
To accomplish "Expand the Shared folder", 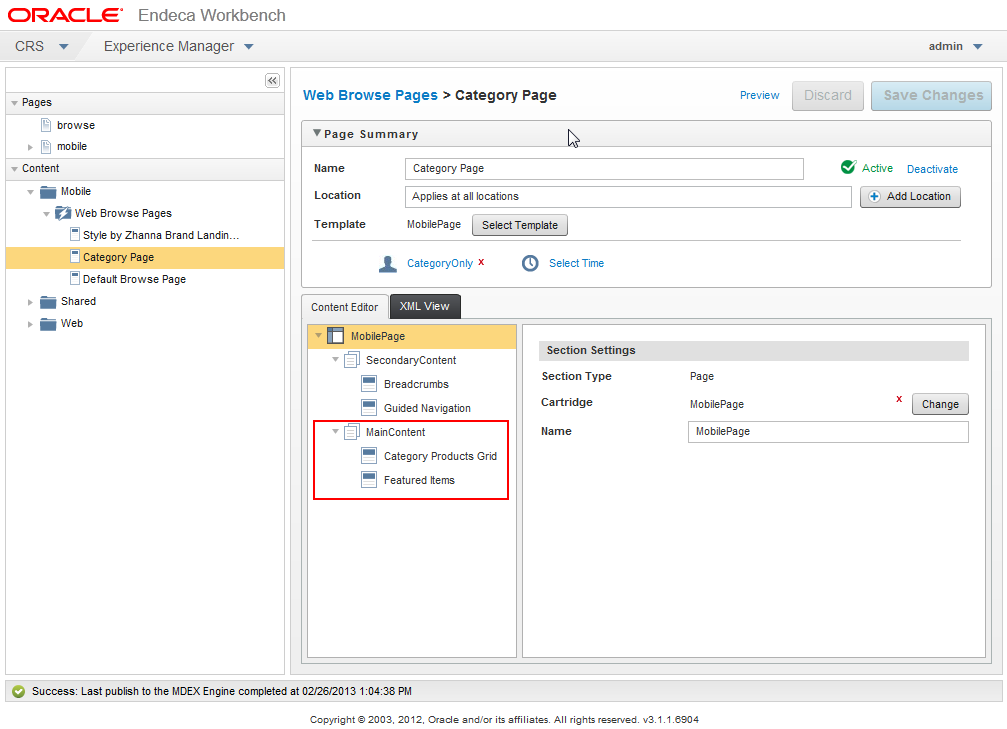I will [x=30, y=302].
